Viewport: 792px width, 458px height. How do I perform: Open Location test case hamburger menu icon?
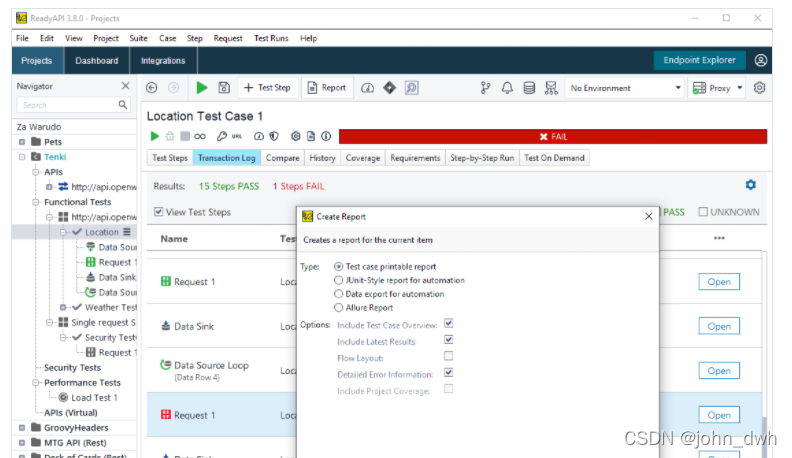click(127, 232)
